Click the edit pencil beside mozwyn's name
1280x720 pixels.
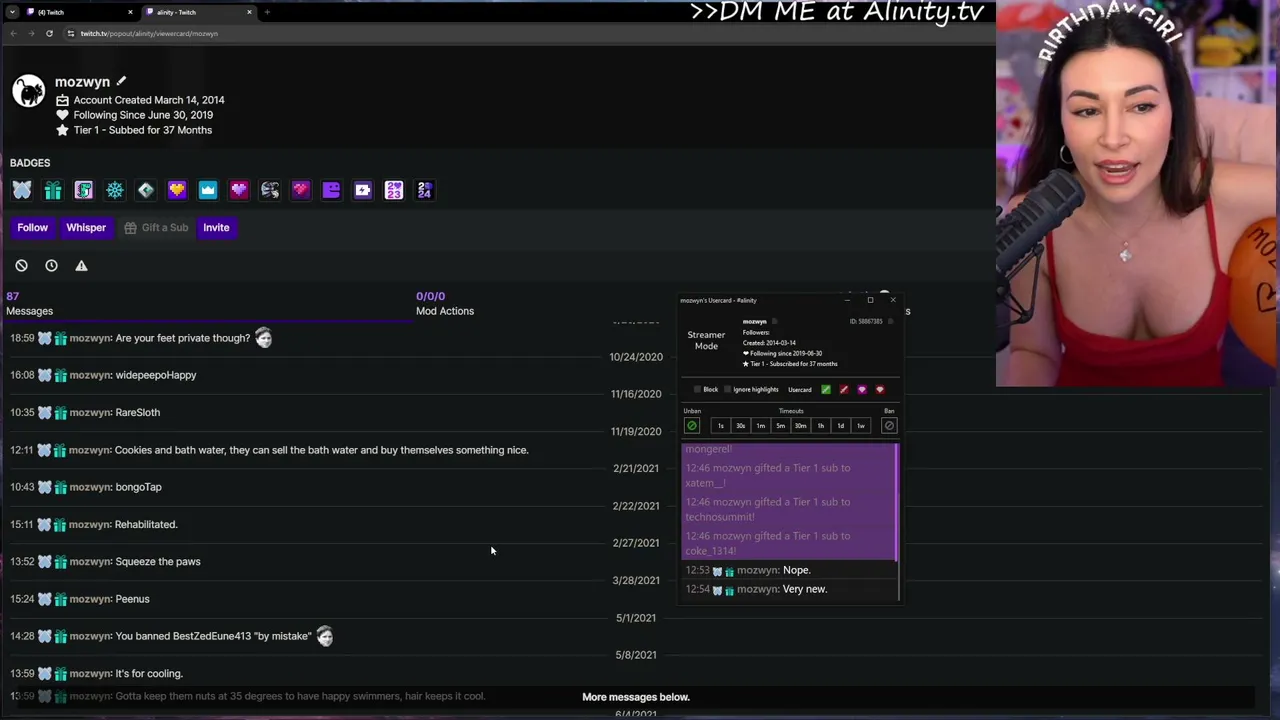pos(121,81)
